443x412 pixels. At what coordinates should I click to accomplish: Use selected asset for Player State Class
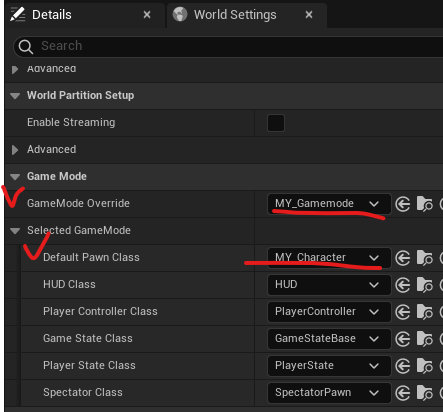pos(403,366)
